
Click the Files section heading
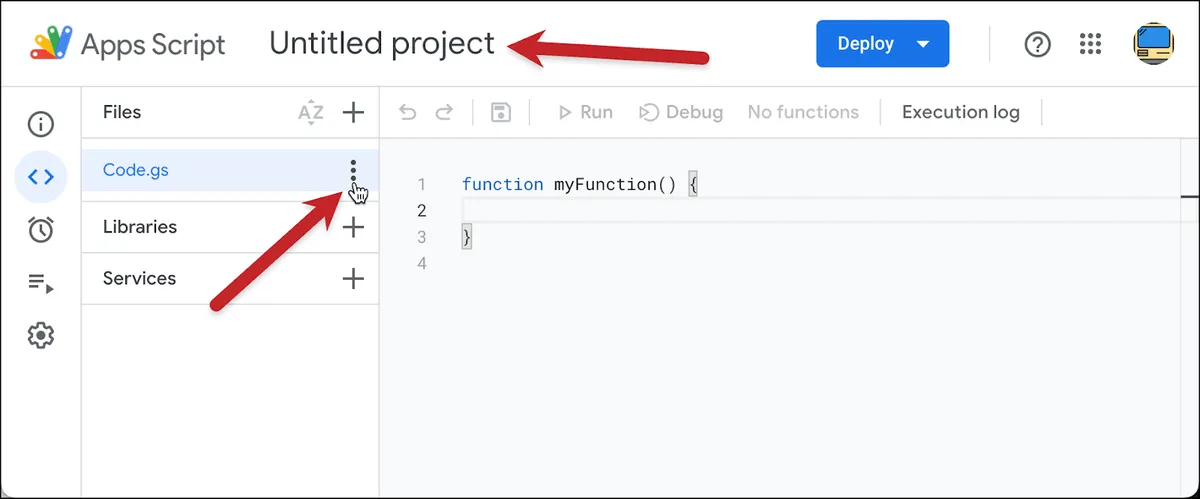coord(122,112)
